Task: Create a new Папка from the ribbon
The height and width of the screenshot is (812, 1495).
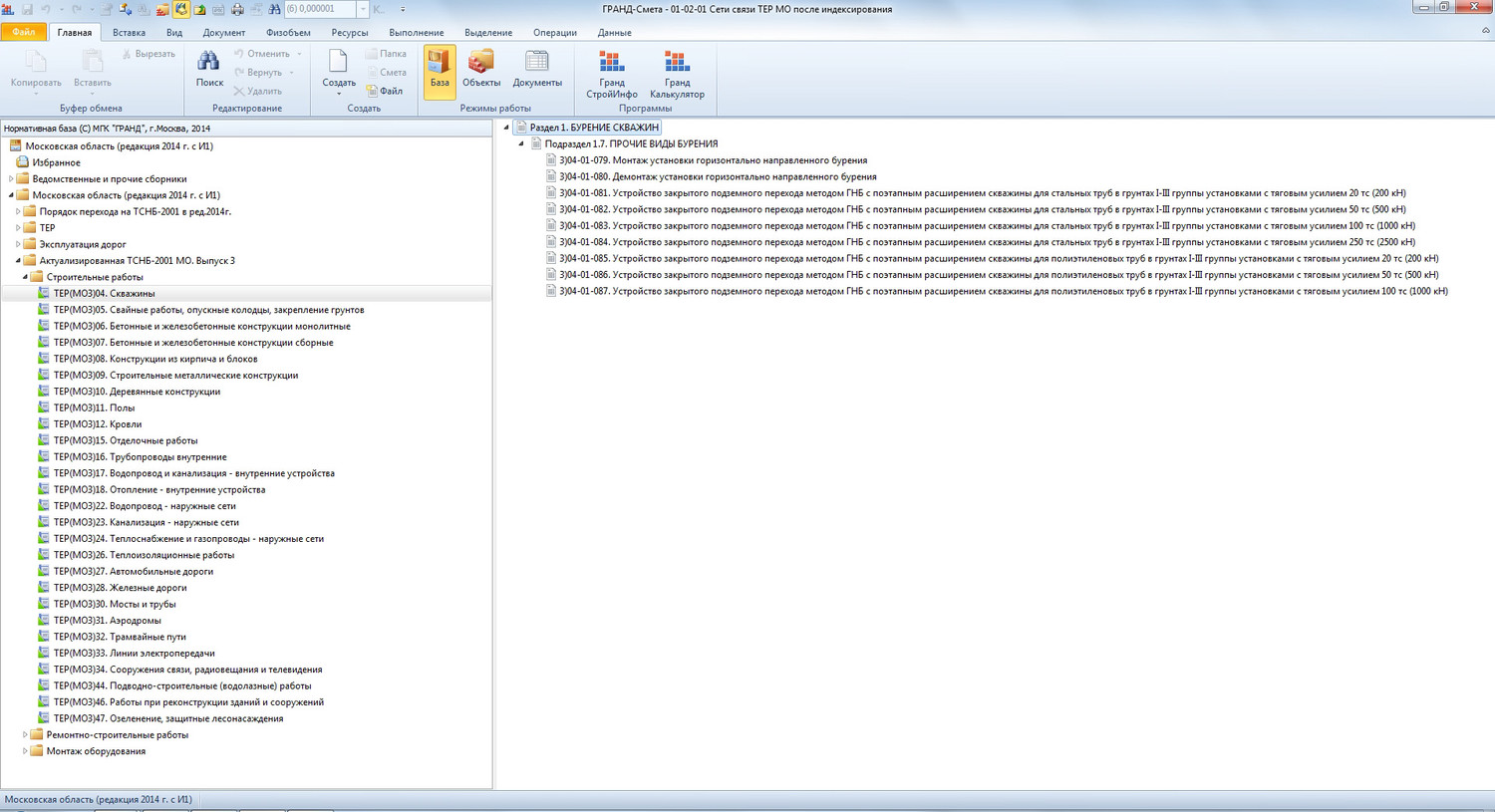Action: 387,54
